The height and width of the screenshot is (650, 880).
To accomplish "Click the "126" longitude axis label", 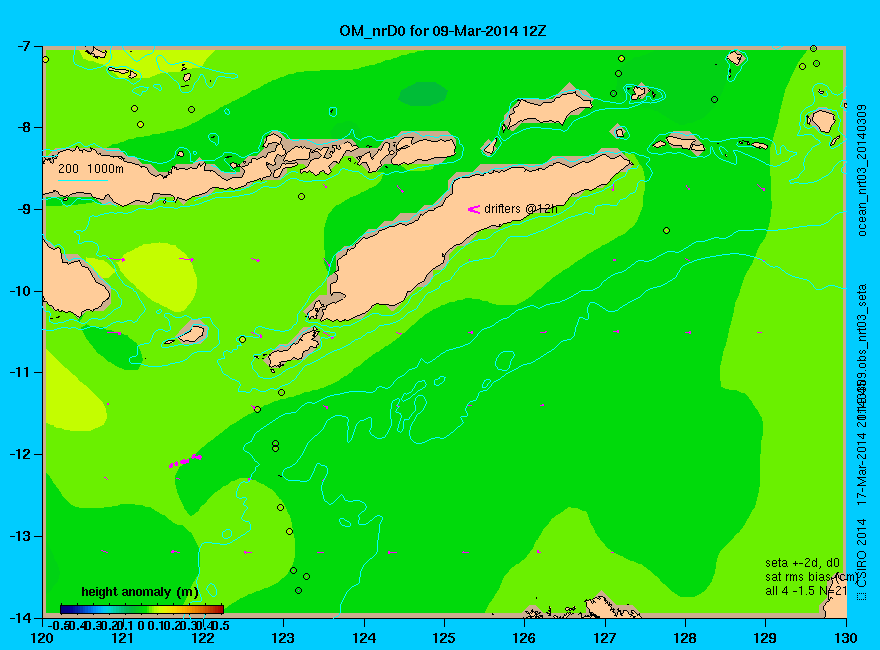I will [x=525, y=638].
